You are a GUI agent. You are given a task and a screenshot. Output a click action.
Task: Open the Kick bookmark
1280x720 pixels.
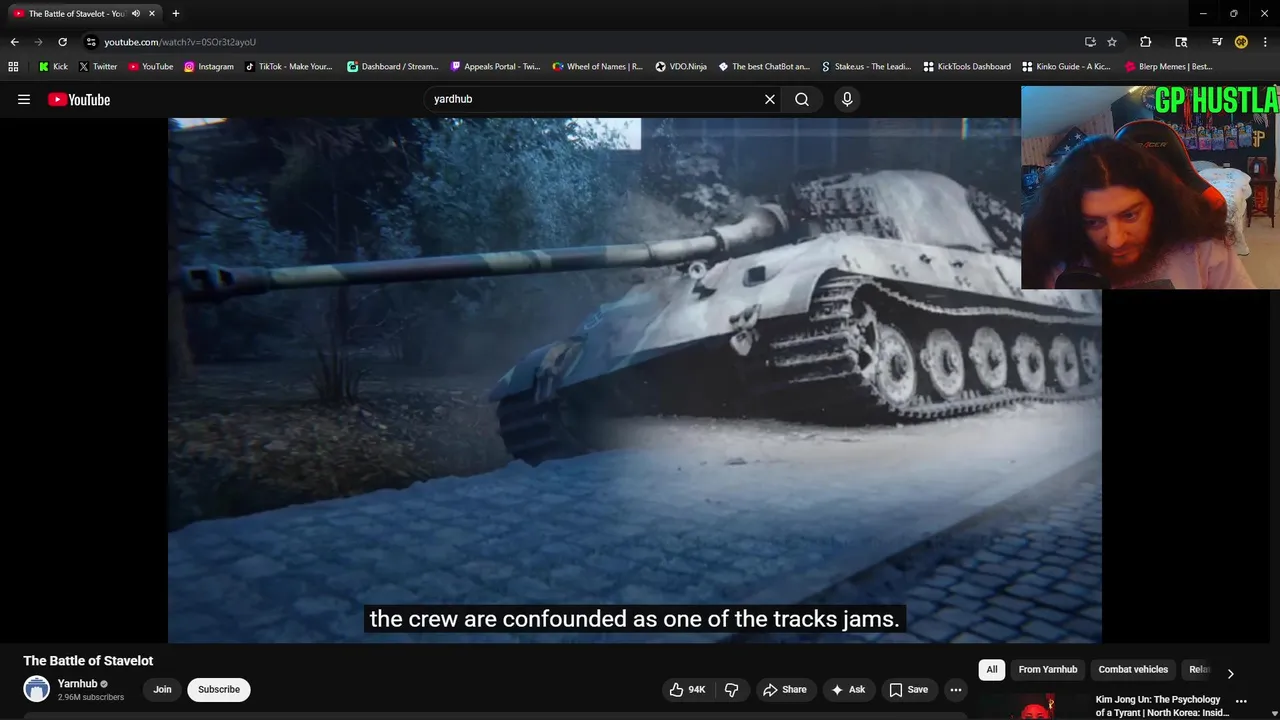point(53,67)
